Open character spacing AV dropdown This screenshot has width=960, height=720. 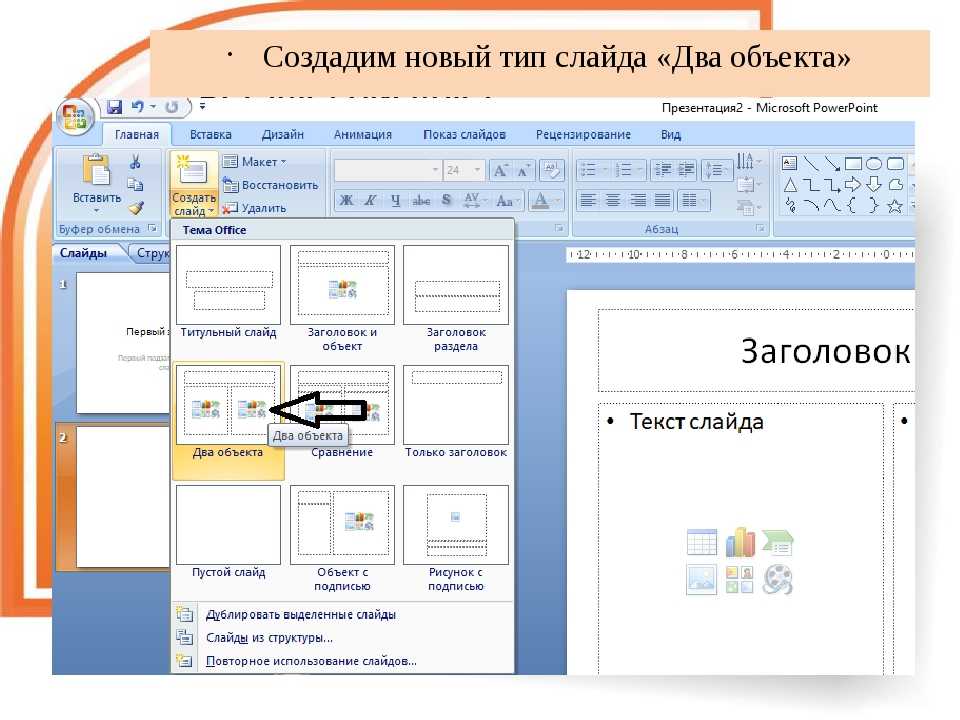pos(475,200)
